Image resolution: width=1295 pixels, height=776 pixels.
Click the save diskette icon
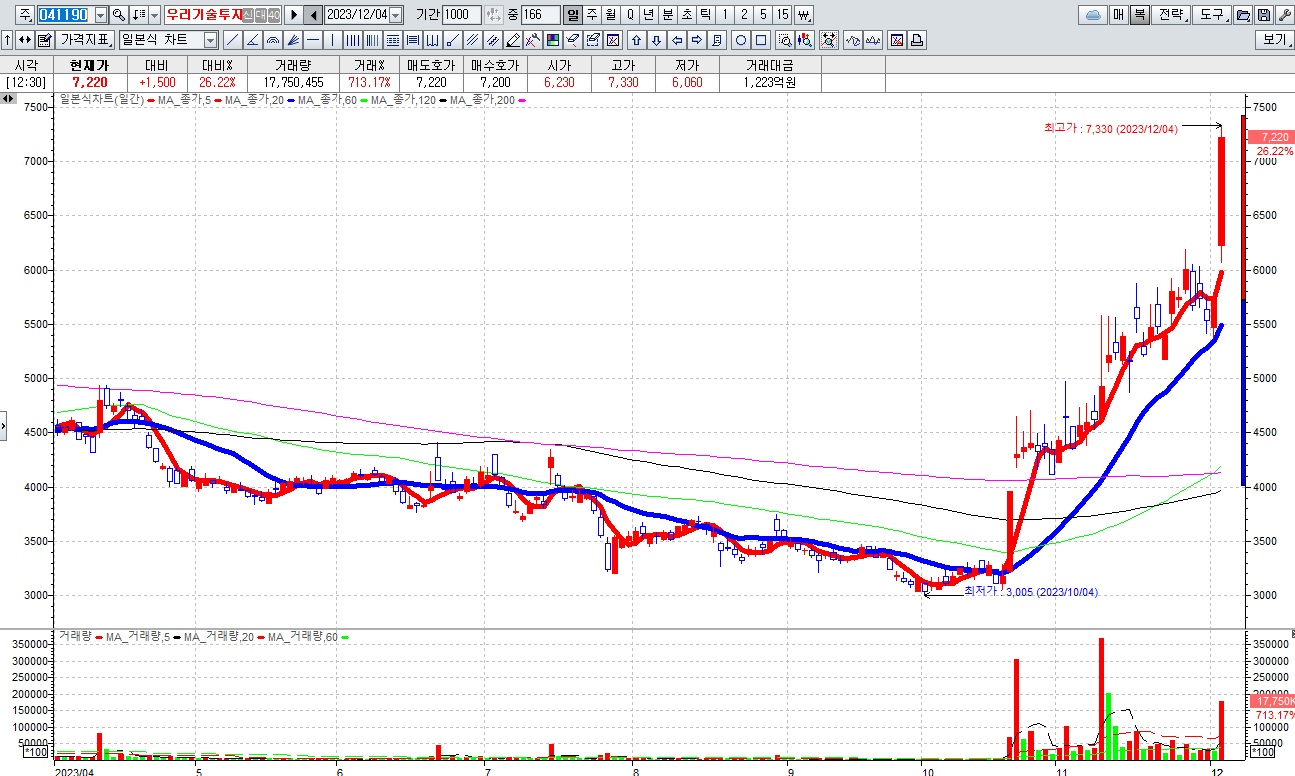pyautogui.click(x=1264, y=15)
